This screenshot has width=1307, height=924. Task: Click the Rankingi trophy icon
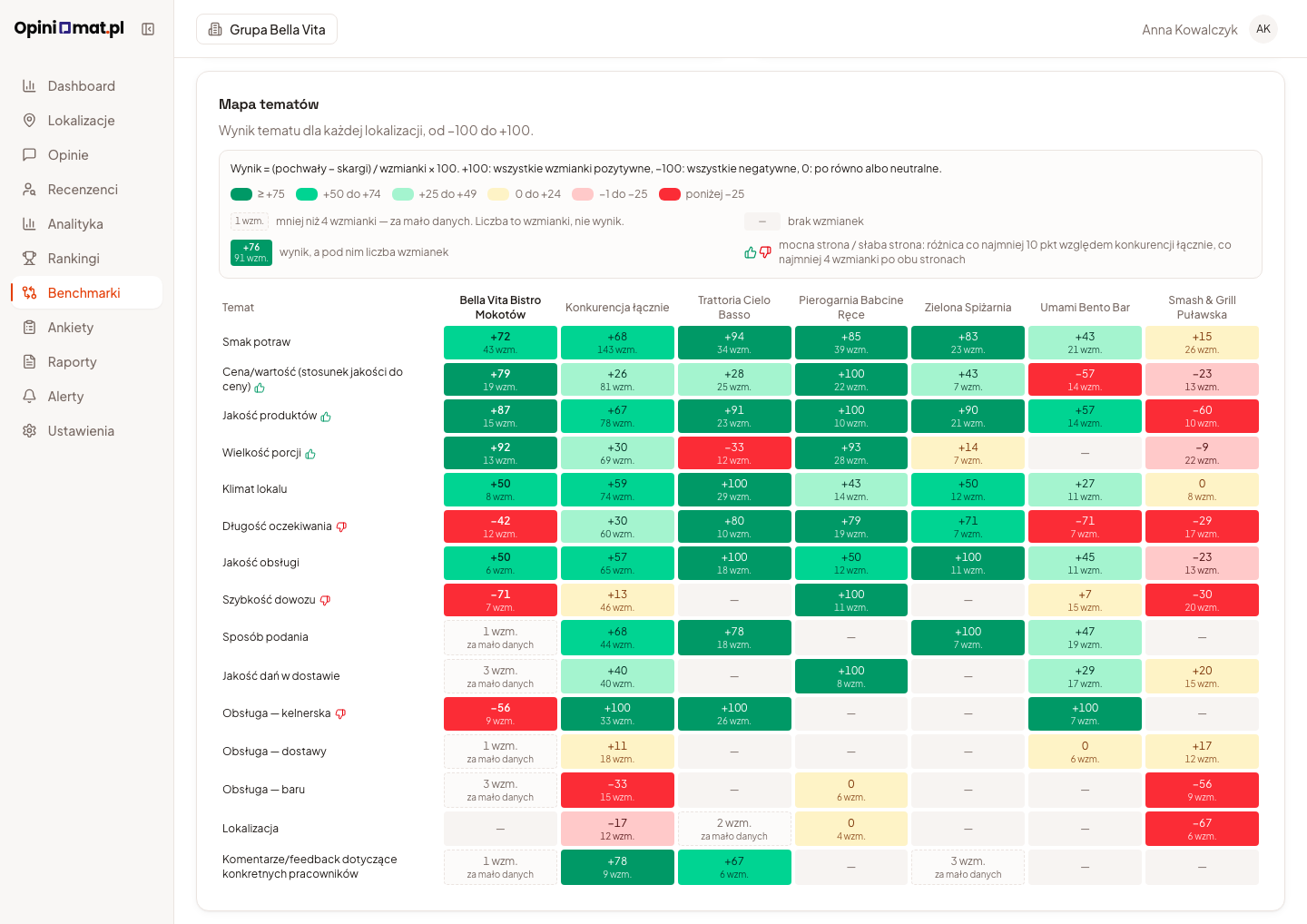[x=29, y=258]
